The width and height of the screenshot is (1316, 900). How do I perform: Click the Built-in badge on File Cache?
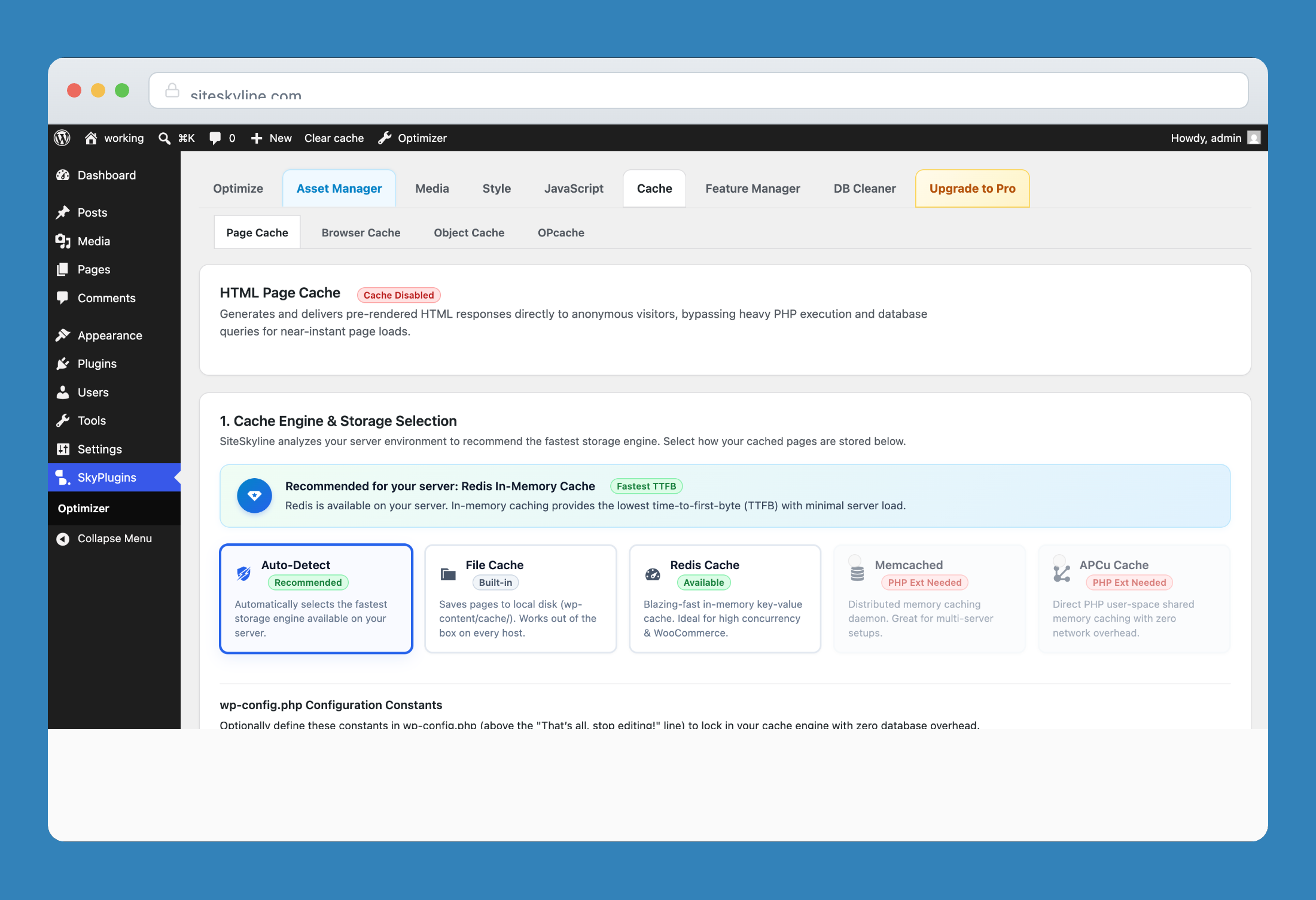(x=495, y=583)
